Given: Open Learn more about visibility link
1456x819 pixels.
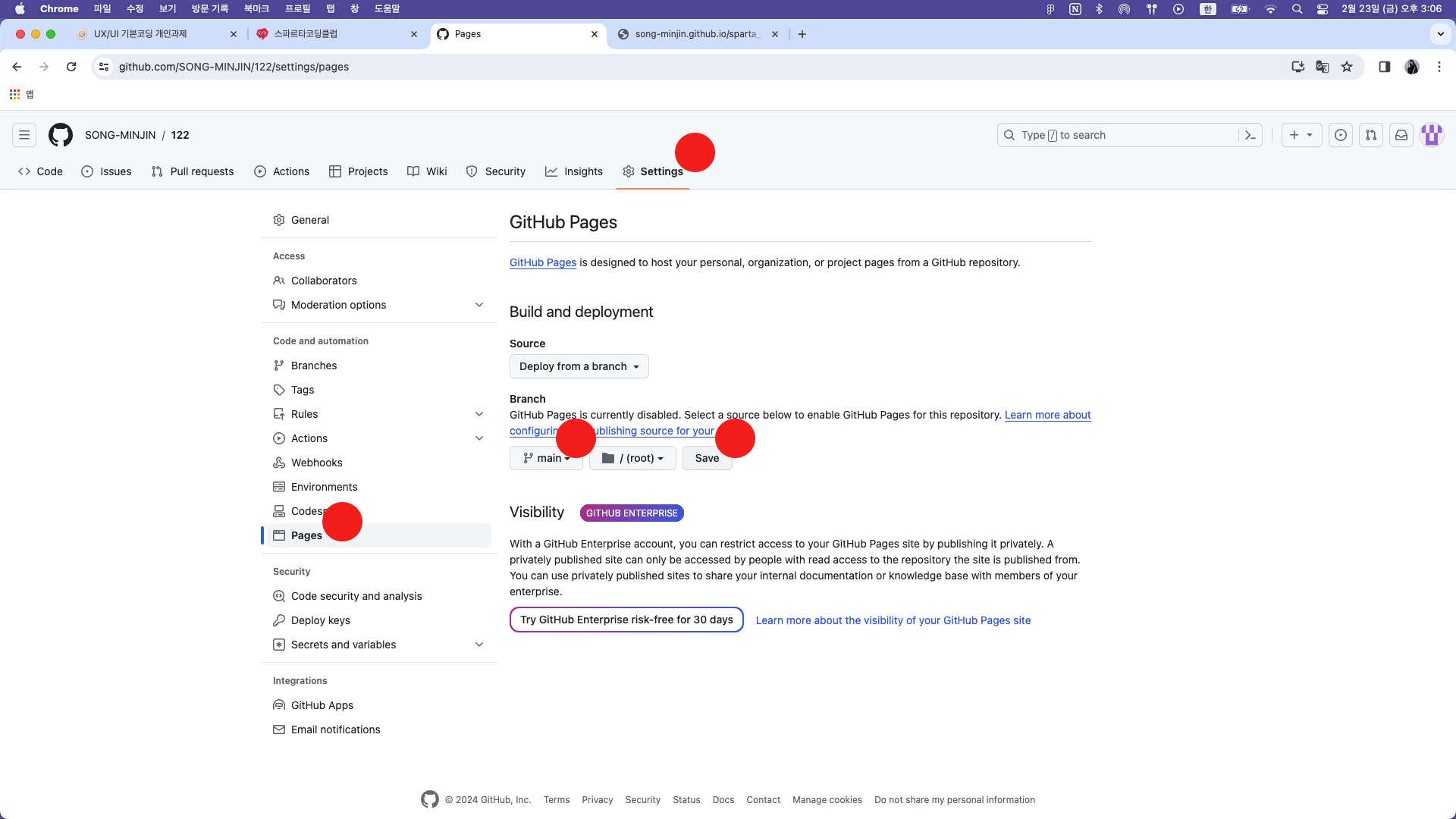Looking at the screenshot, I should pos(893,620).
